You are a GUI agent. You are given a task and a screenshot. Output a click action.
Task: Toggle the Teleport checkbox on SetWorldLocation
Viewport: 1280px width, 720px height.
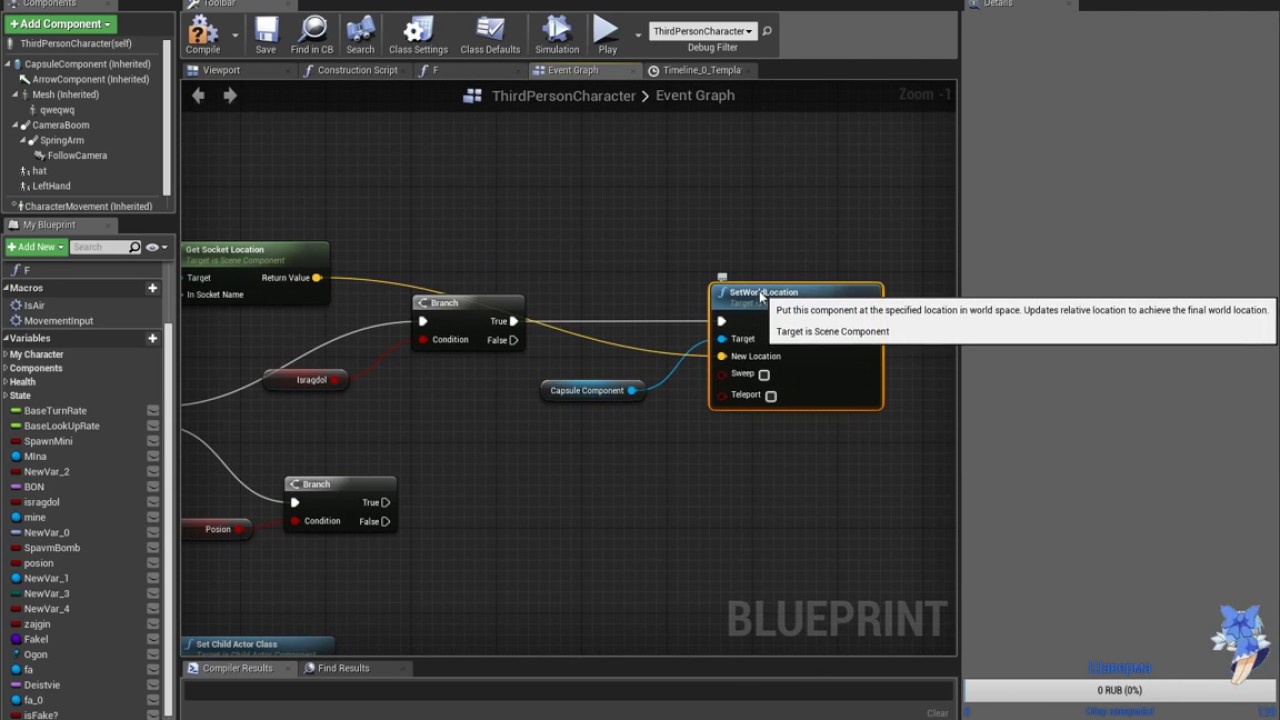771,396
